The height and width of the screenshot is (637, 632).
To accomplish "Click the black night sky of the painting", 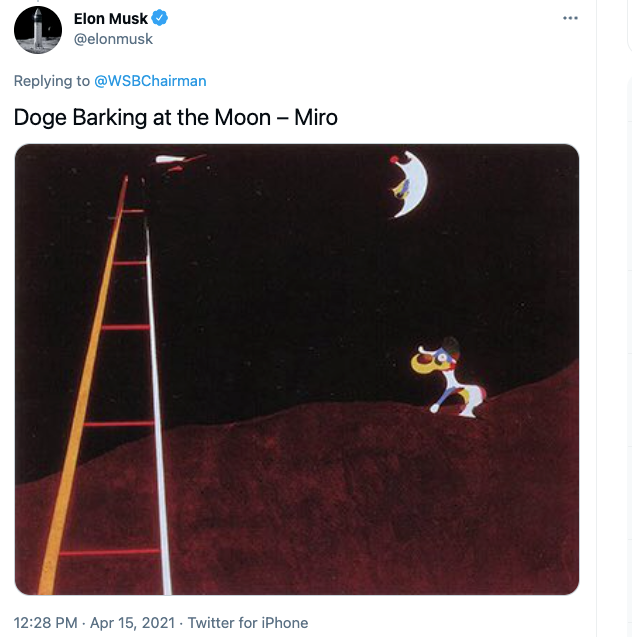I will click(300, 250).
